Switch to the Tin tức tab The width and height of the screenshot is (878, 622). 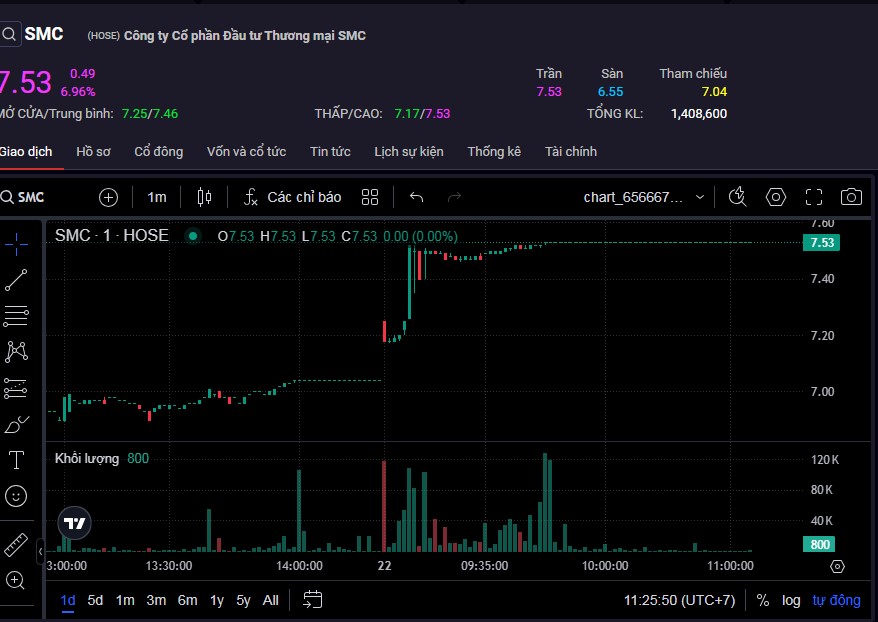[330, 152]
